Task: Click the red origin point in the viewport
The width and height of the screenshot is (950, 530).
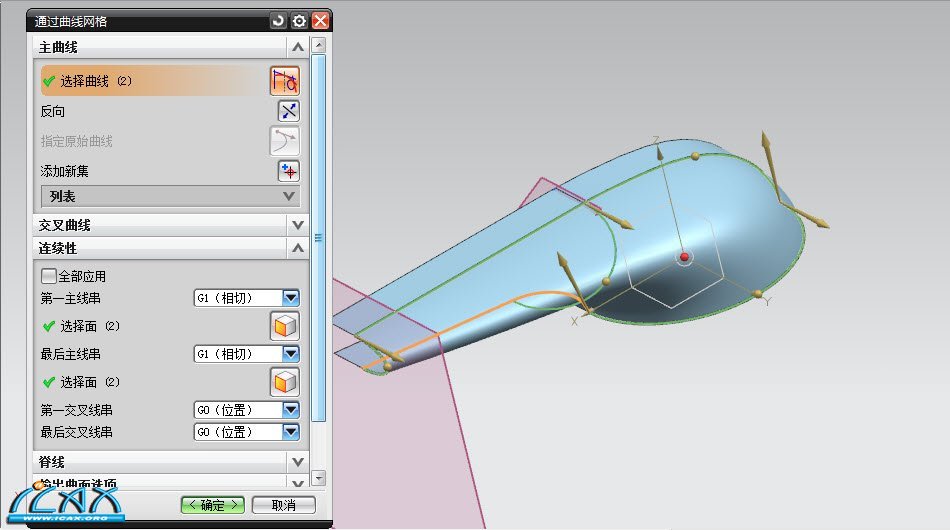Action: click(684, 257)
